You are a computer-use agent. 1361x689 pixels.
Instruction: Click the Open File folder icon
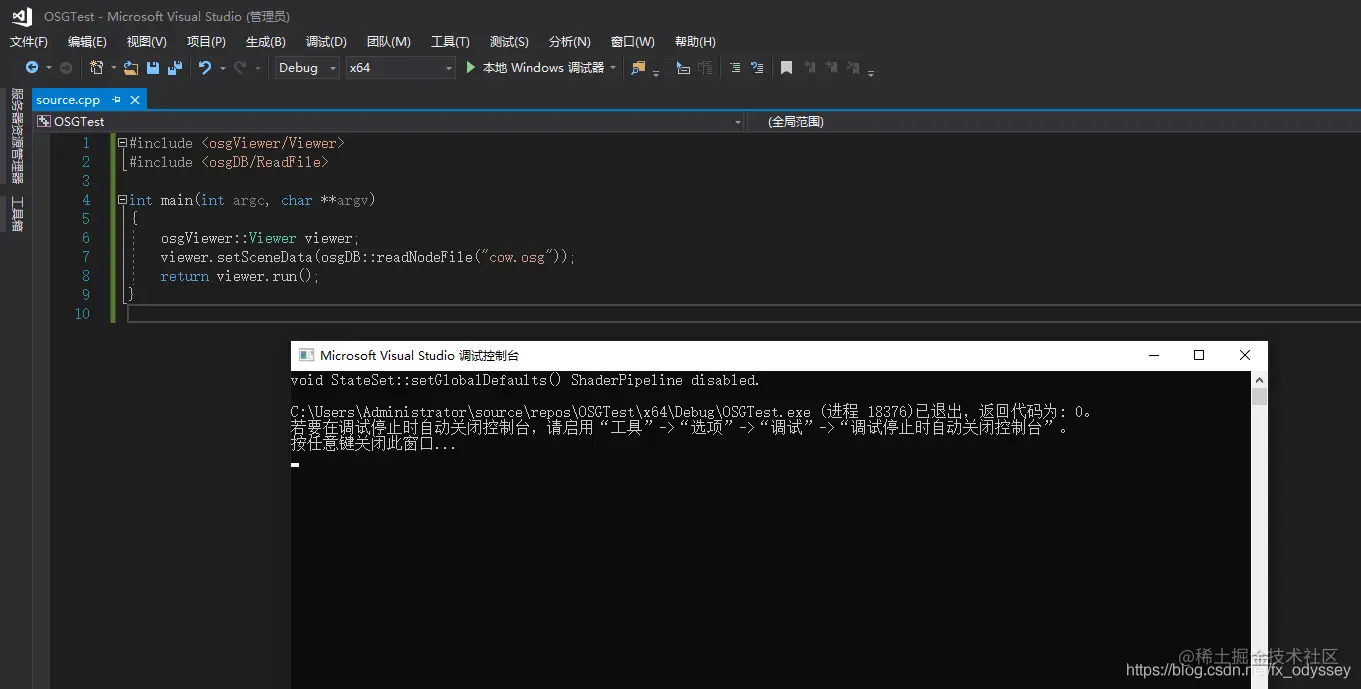point(131,68)
